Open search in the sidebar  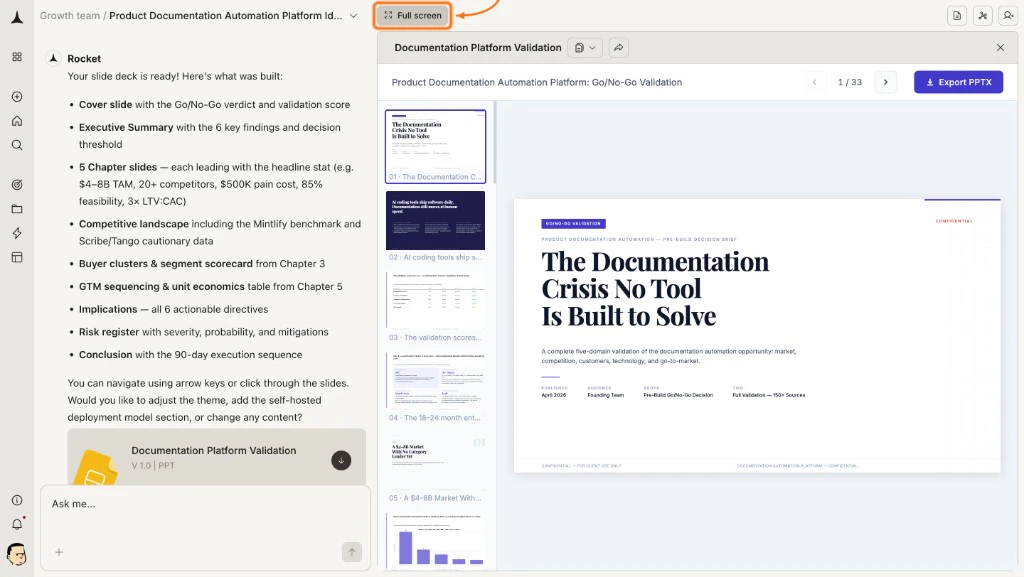point(16,145)
